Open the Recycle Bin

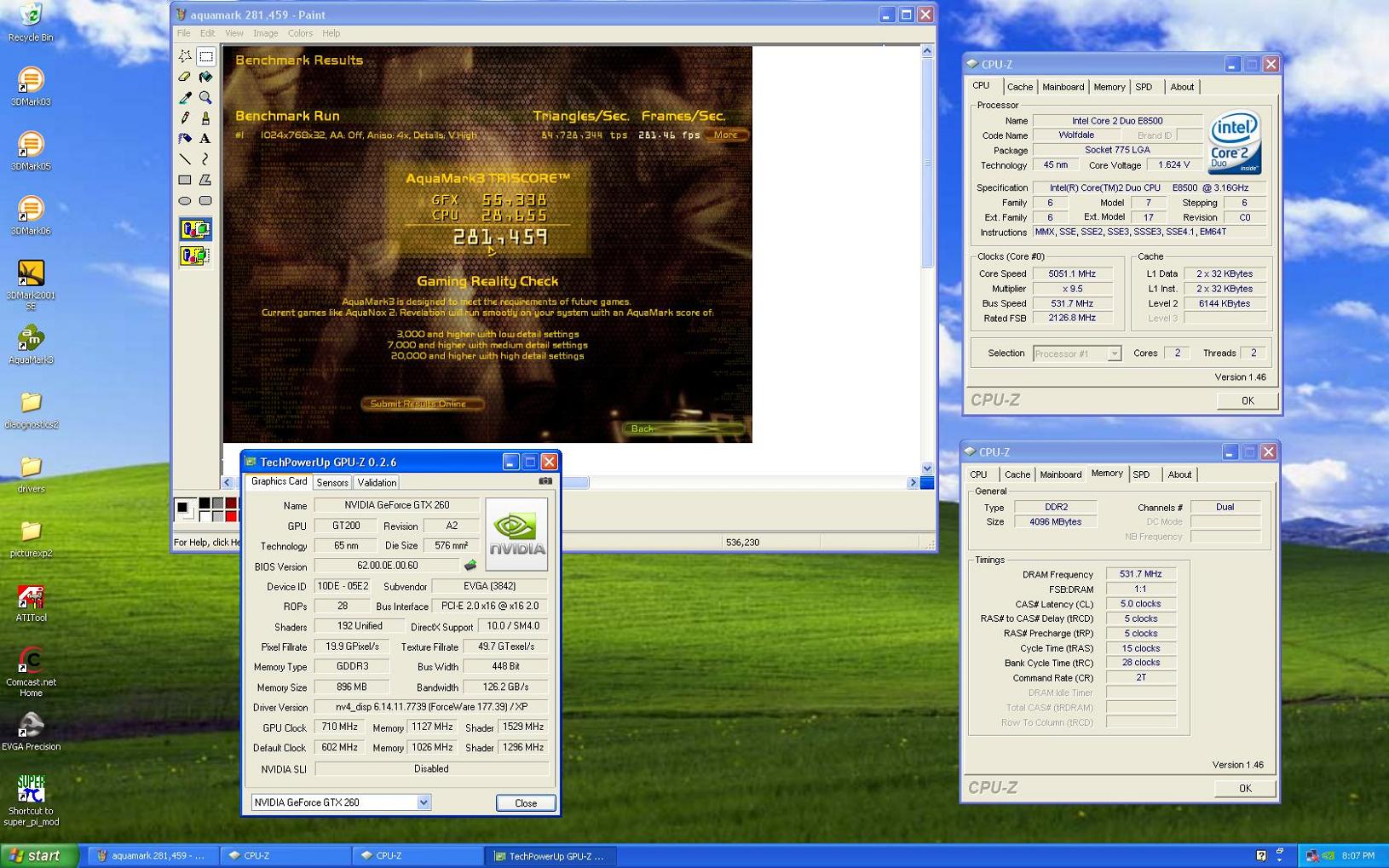[31, 22]
